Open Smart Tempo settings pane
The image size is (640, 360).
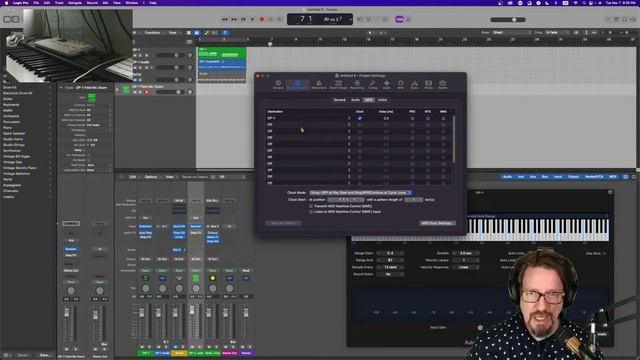click(338, 84)
